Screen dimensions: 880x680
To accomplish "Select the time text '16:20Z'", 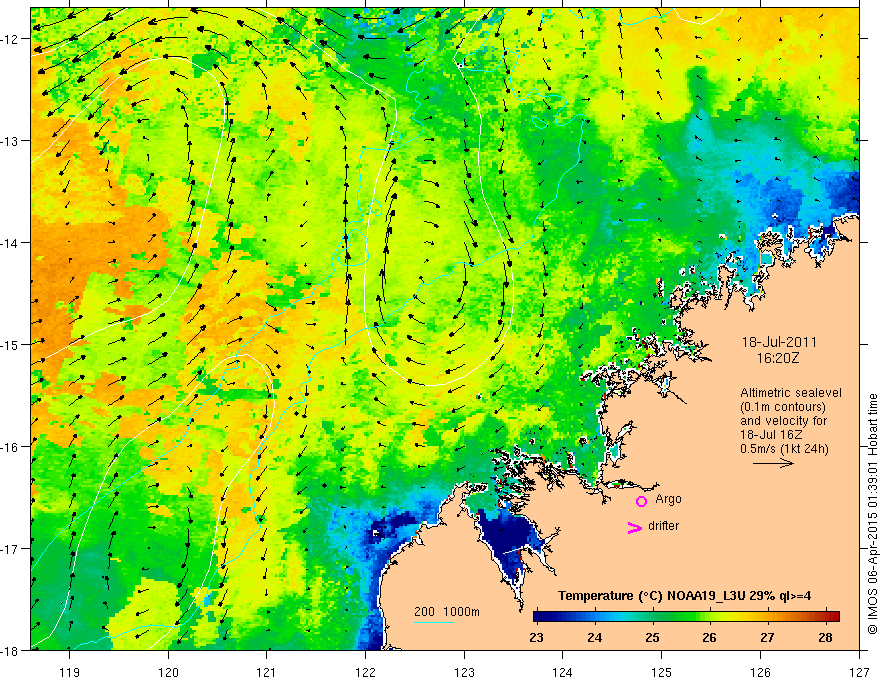I will click(778, 358).
